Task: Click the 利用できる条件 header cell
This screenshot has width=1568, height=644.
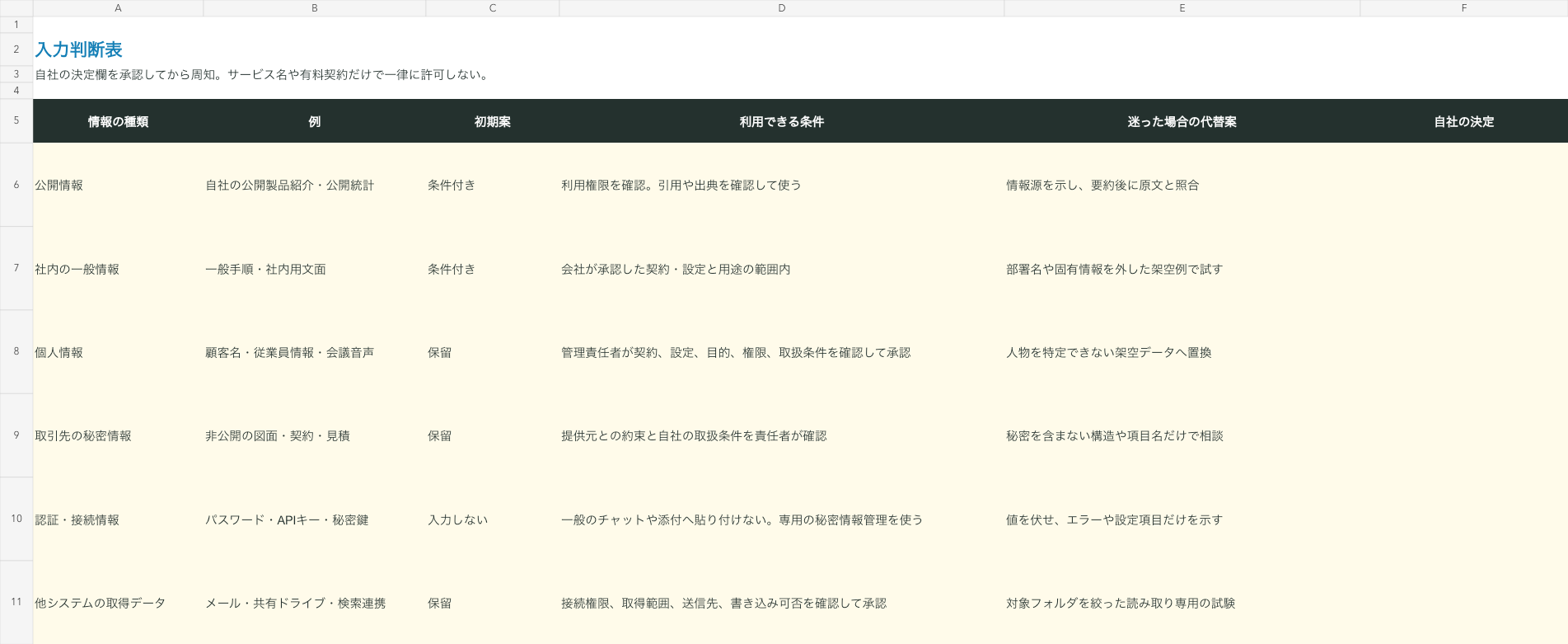Action: 782,121
